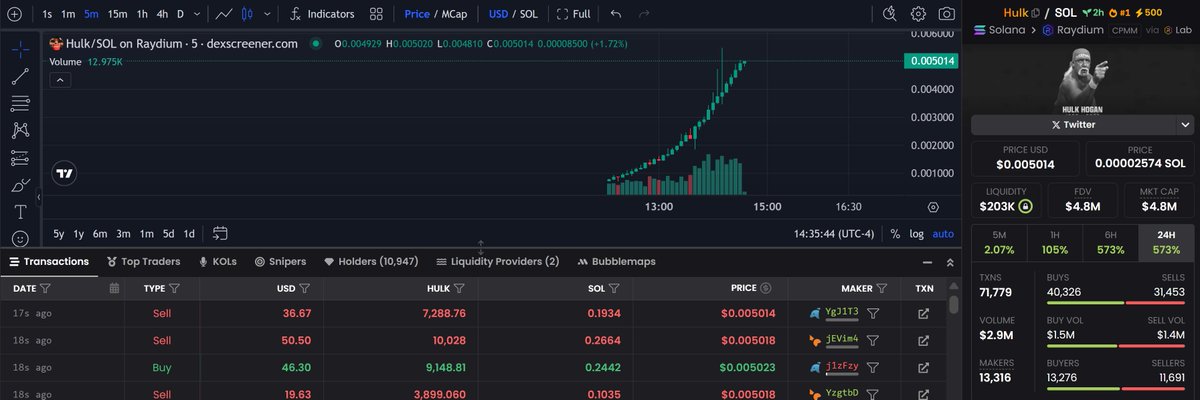This screenshot has width=1200, height=400.
Task: Switch chart denomination to USD
Action: click(x=498, y=14)
